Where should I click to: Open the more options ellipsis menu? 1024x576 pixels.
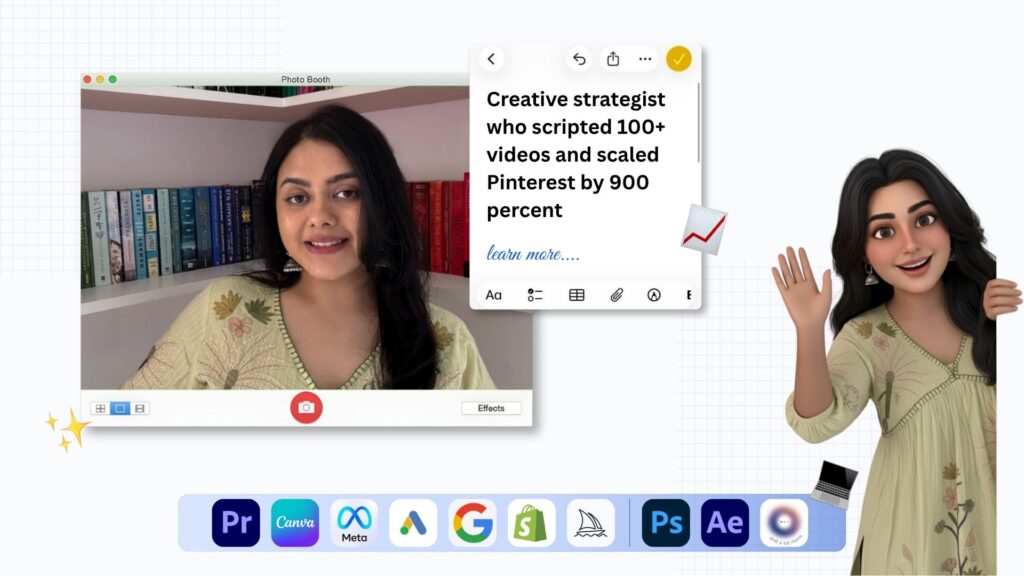[645, 59]
